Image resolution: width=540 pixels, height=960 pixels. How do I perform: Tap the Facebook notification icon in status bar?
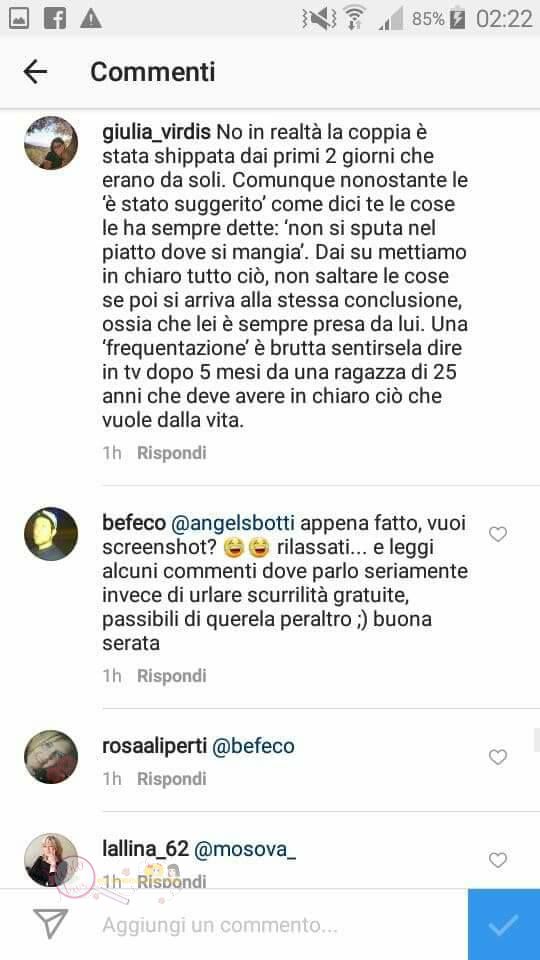(55, 19)
